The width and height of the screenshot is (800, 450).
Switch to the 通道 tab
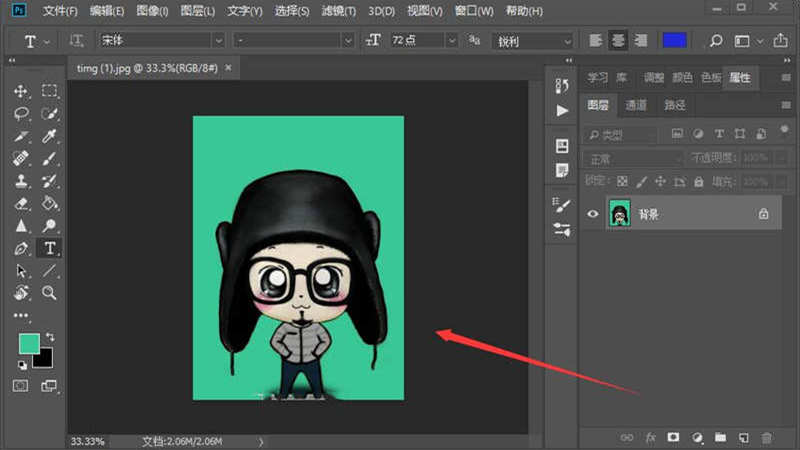coord(636,105)
